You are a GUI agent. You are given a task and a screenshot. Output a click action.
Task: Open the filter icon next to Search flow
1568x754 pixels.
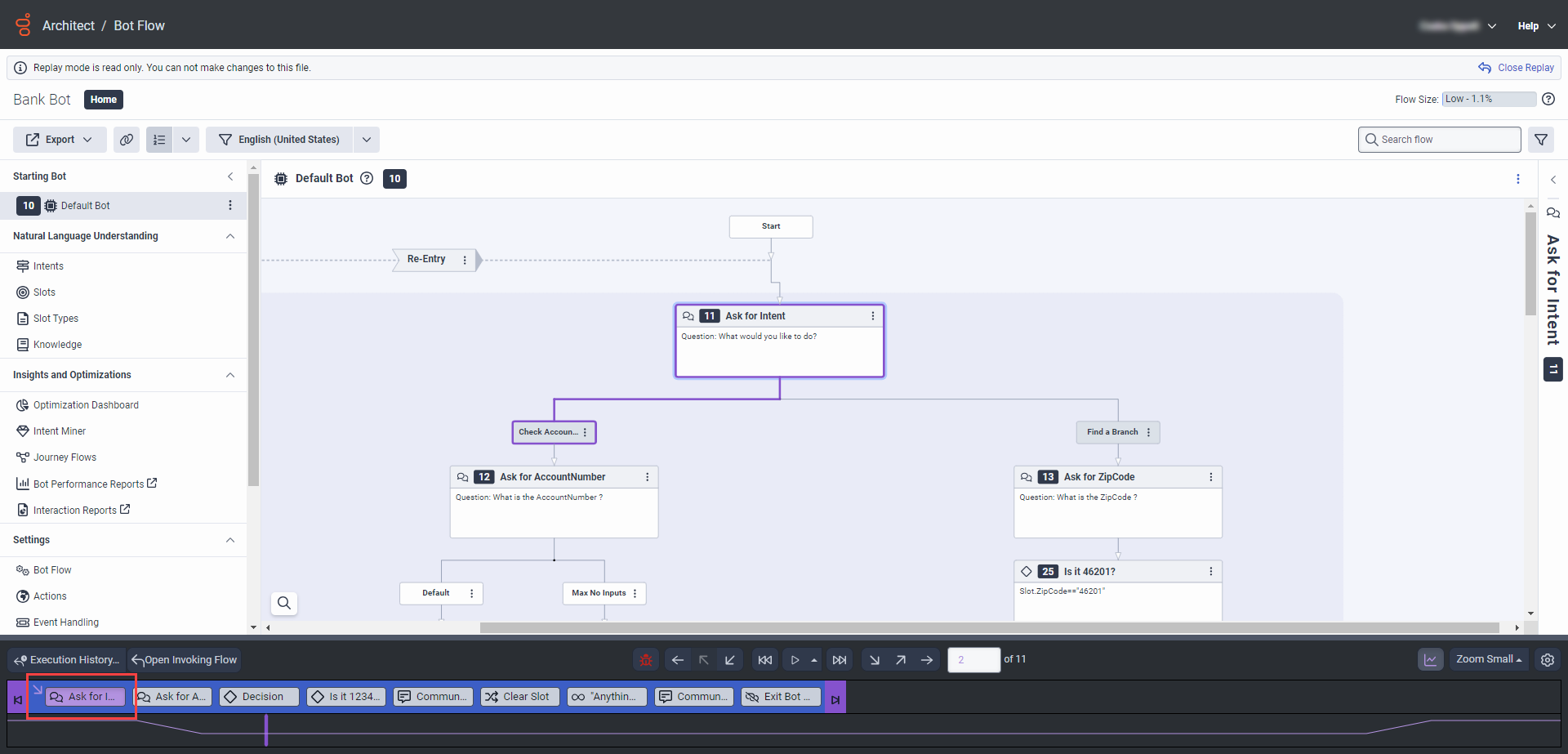click(x=1541, y=140)
